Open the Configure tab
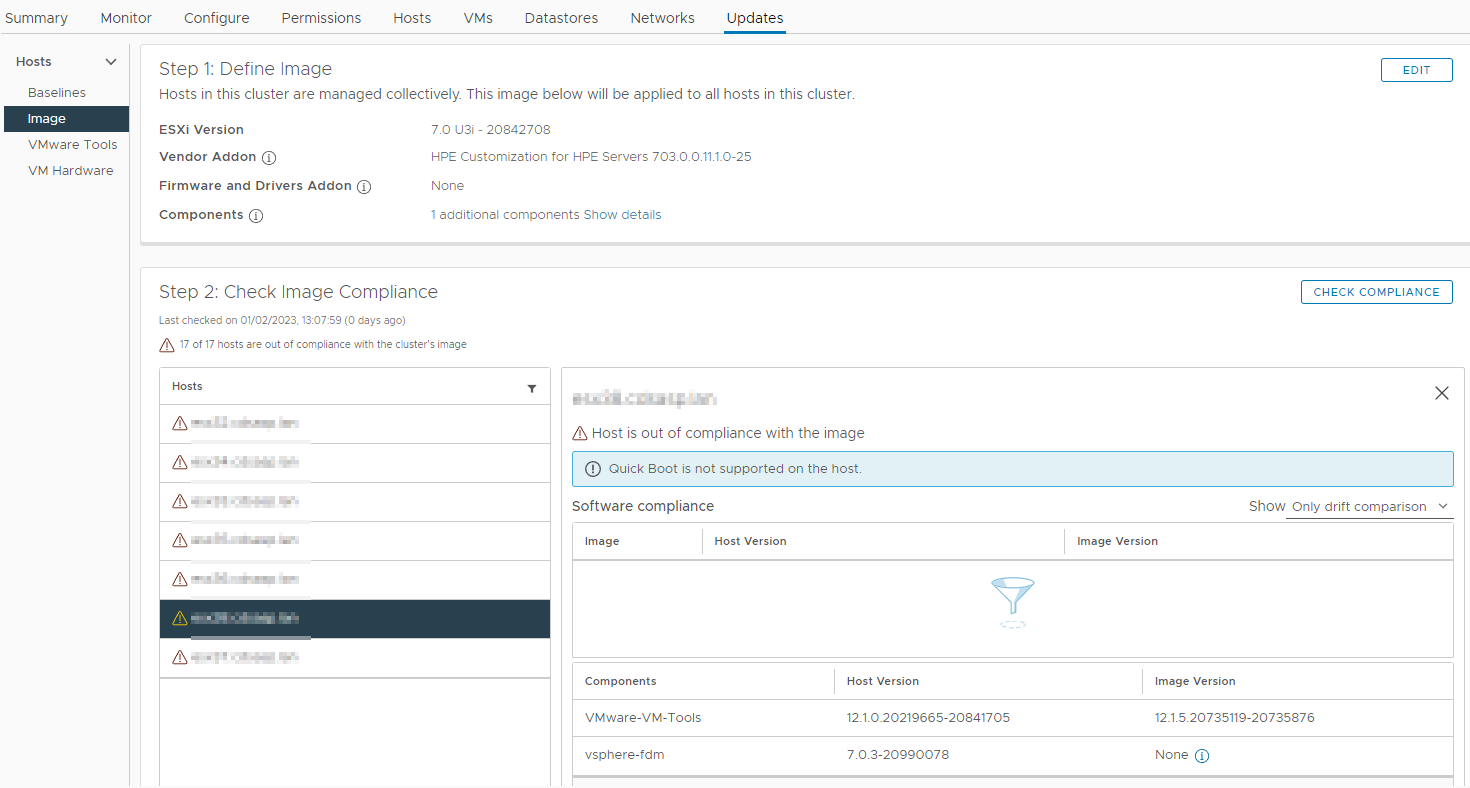1470x788 pixels. tap(217, 18)
